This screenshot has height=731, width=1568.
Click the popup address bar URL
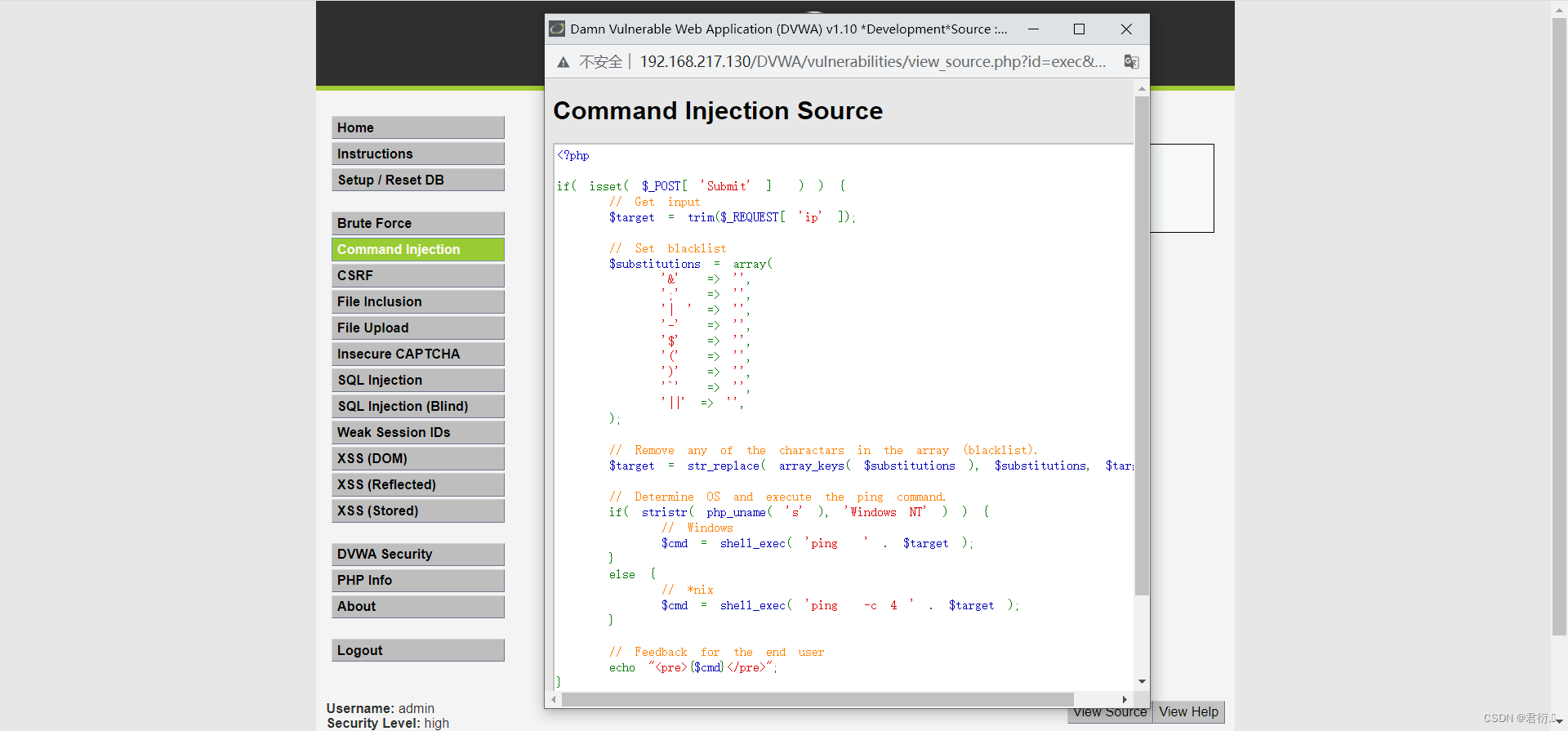[873, 62]
